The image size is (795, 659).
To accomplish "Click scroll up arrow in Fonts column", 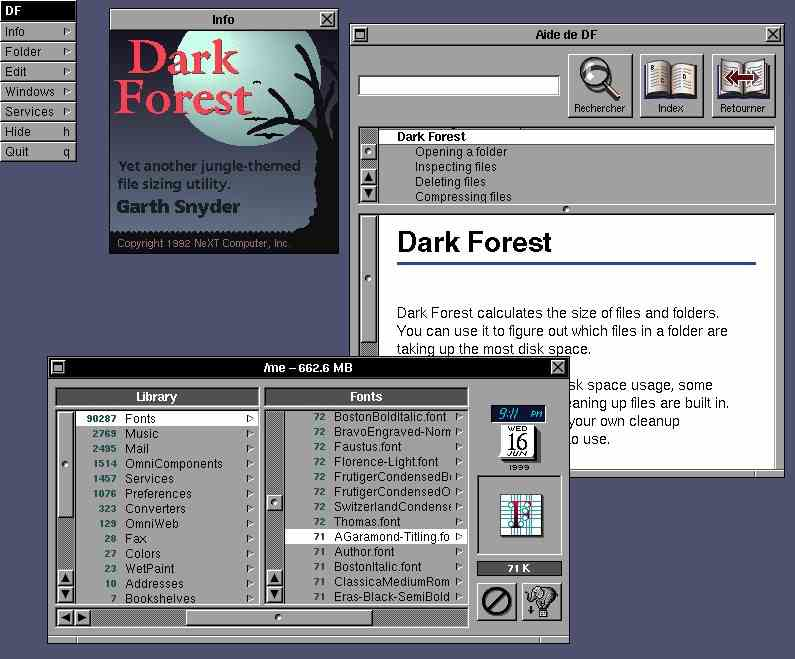I will click(x=274, y=577).
